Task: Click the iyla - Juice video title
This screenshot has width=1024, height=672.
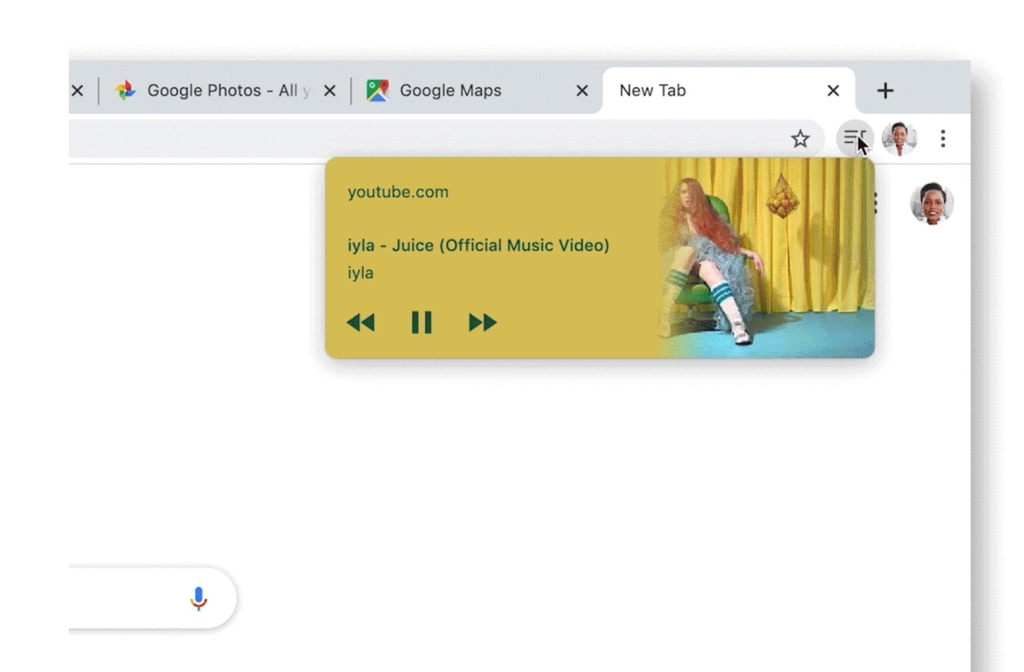Action: coord(478,245)
